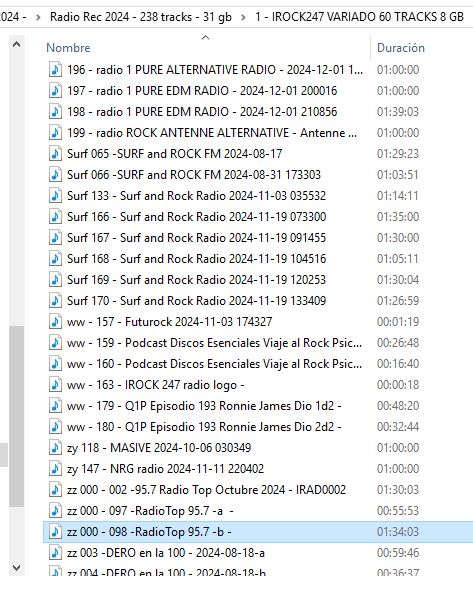This screenshot has height=589, width=473.
Task: Select ww - 163 - IROCK 247 radio logo
Action: click(x=156, y=385)
